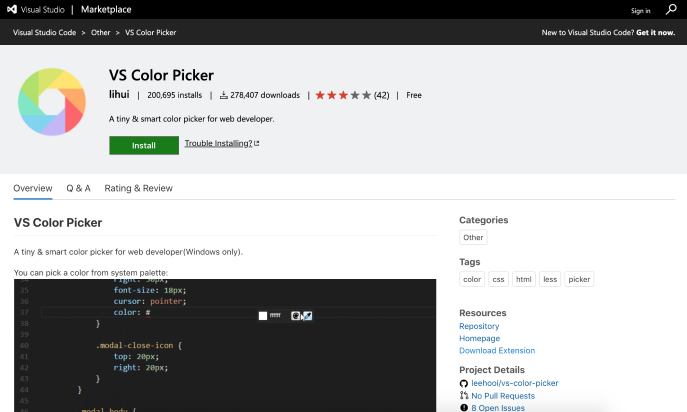Select the html tag
The height and width of the screenshot is (412, 687).
click(524, 279)
